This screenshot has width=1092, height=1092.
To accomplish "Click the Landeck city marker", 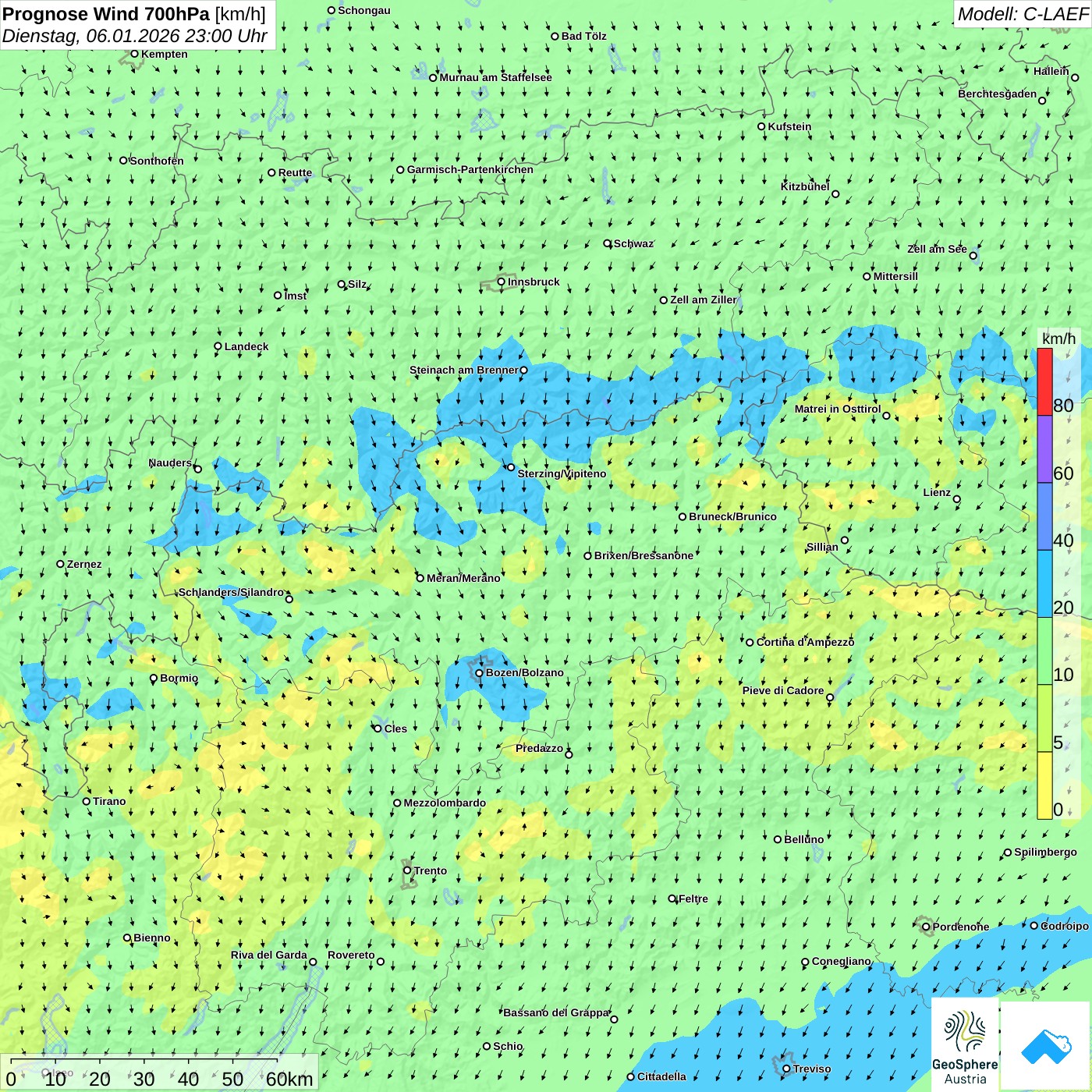I will tap(218, 346).
